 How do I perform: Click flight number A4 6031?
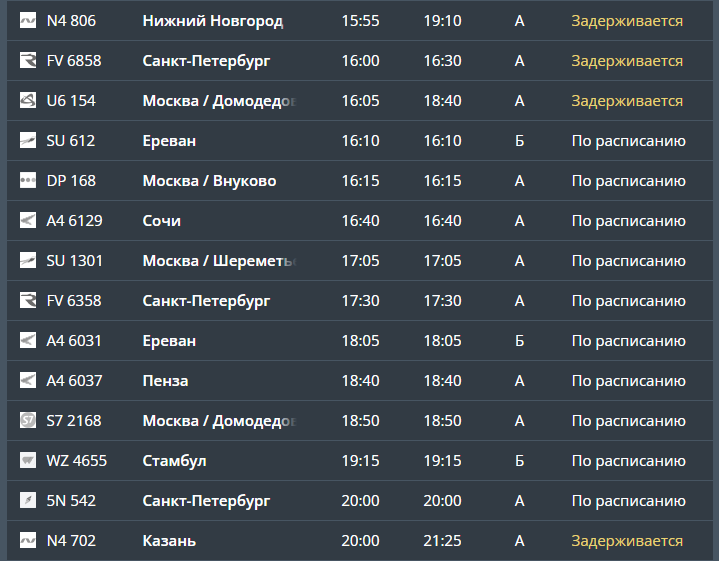coord(74,341)
